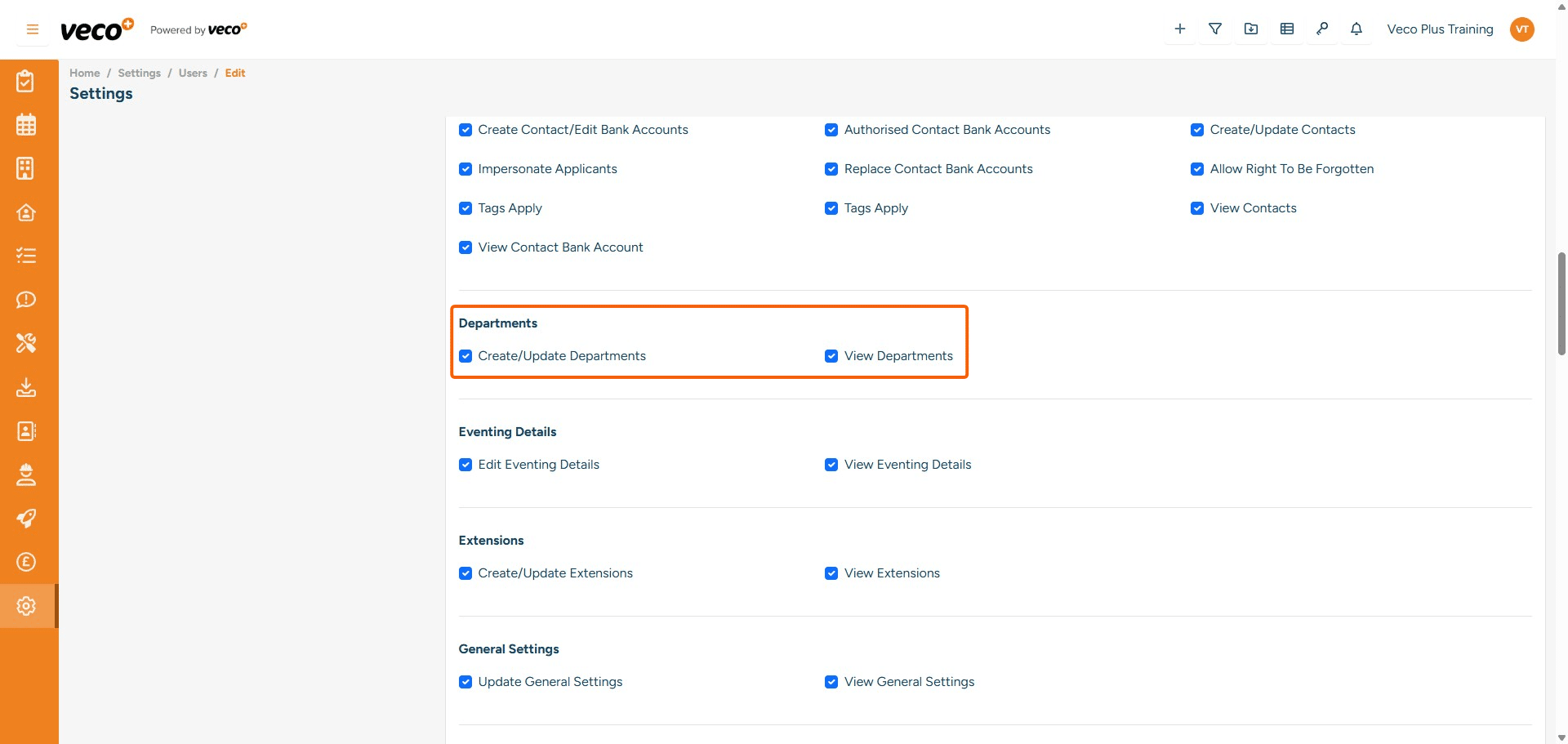Open notifications via the bell icon
This screenshot has width=1568, height=744.
click(1356, 29)
